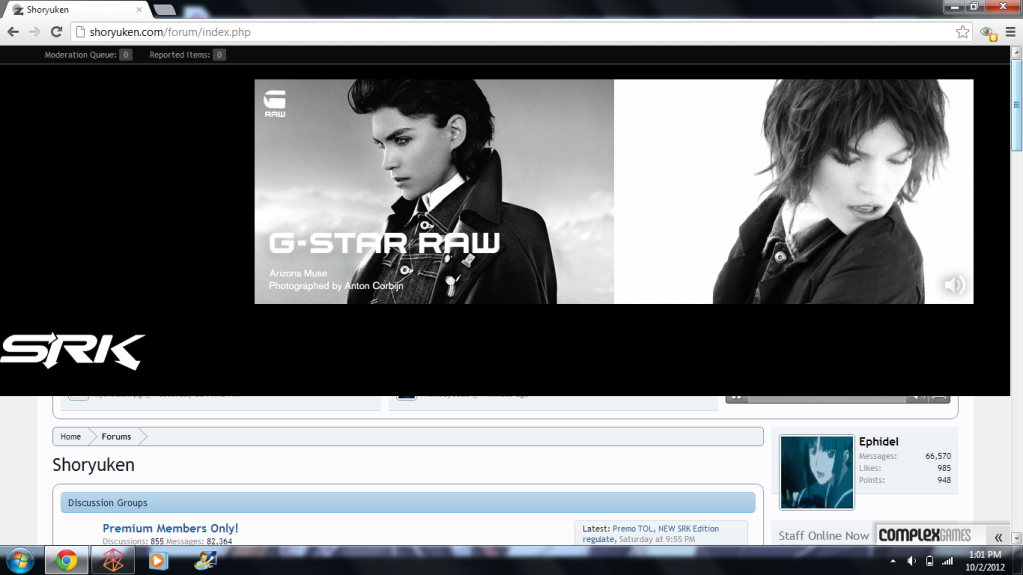Click the SRK logo

tap(72, 351)
